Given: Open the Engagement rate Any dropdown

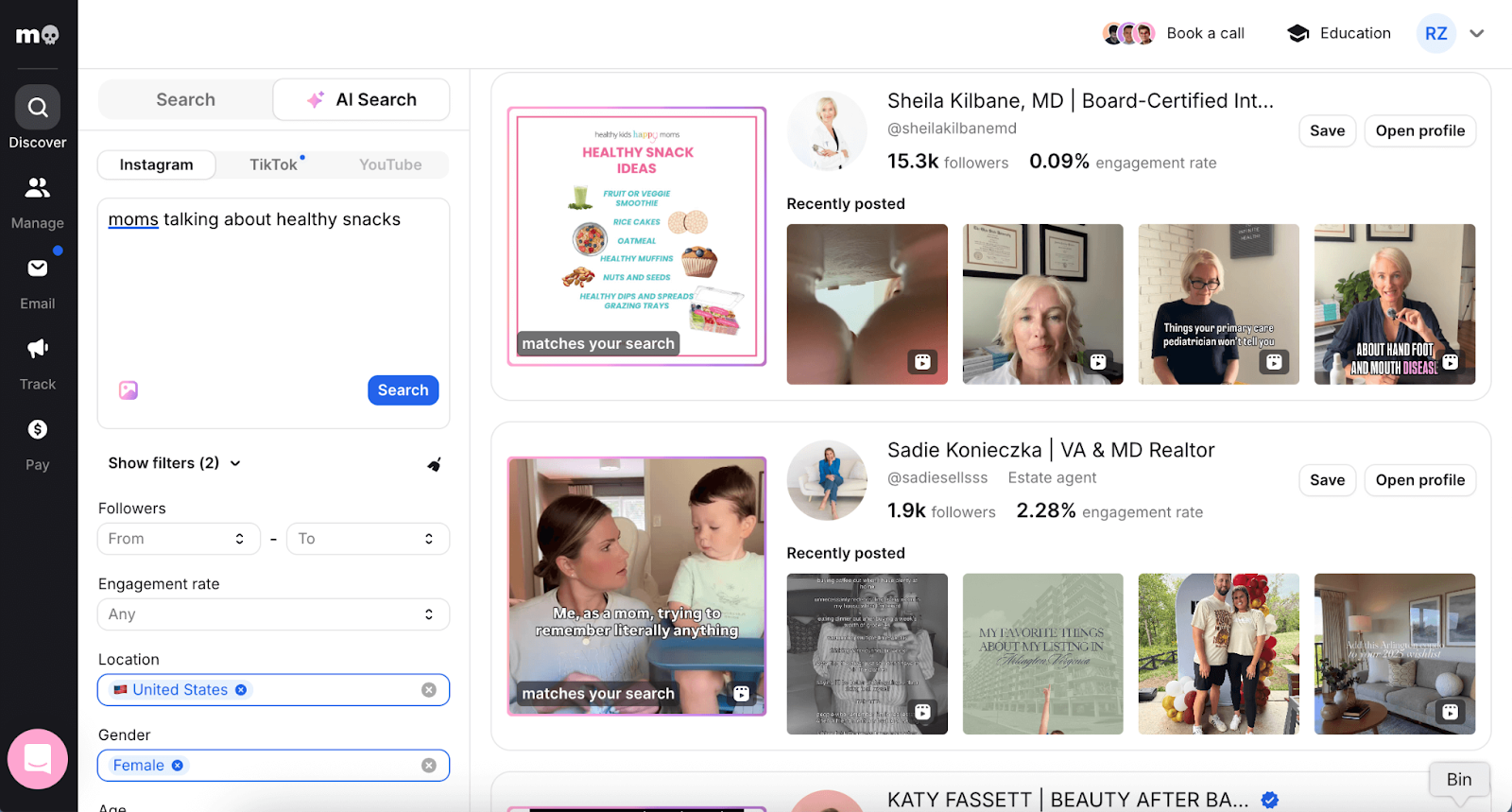Looking at the screenshot, I should point(273,614).
